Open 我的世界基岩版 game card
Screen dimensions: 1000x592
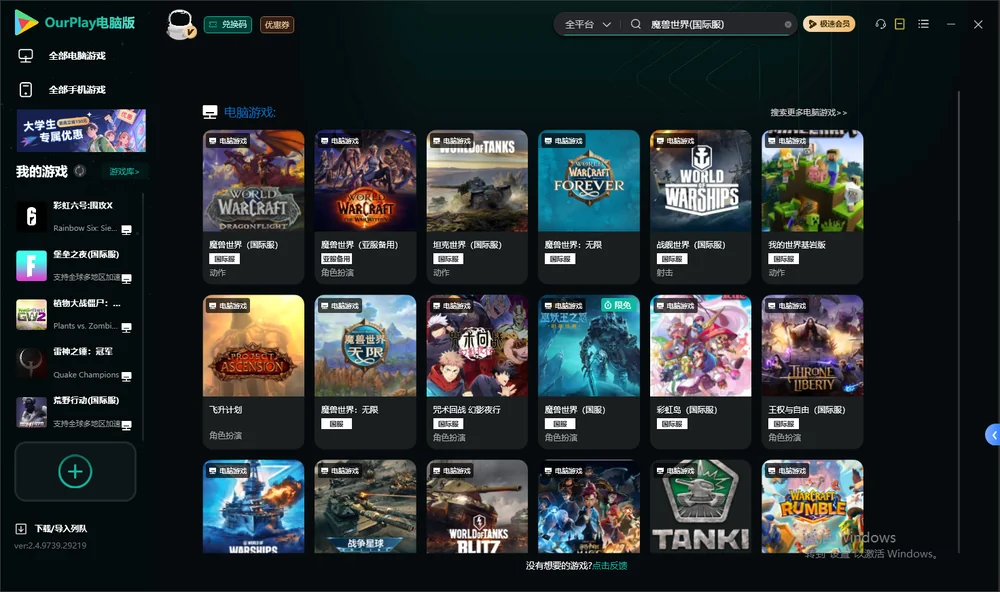[x=812, y=207]
